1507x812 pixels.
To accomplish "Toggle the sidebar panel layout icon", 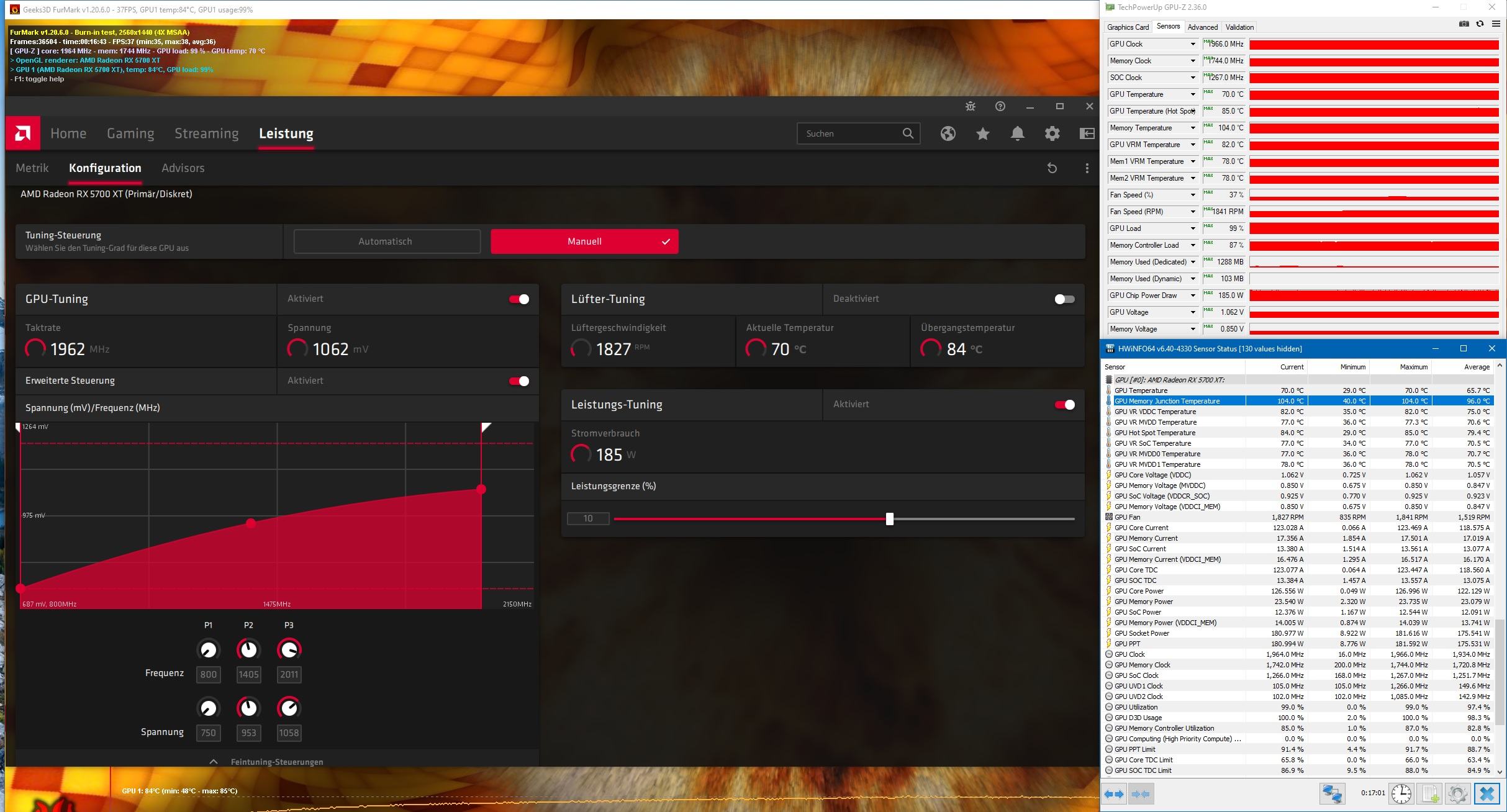I will click(x=1087, y=133).
